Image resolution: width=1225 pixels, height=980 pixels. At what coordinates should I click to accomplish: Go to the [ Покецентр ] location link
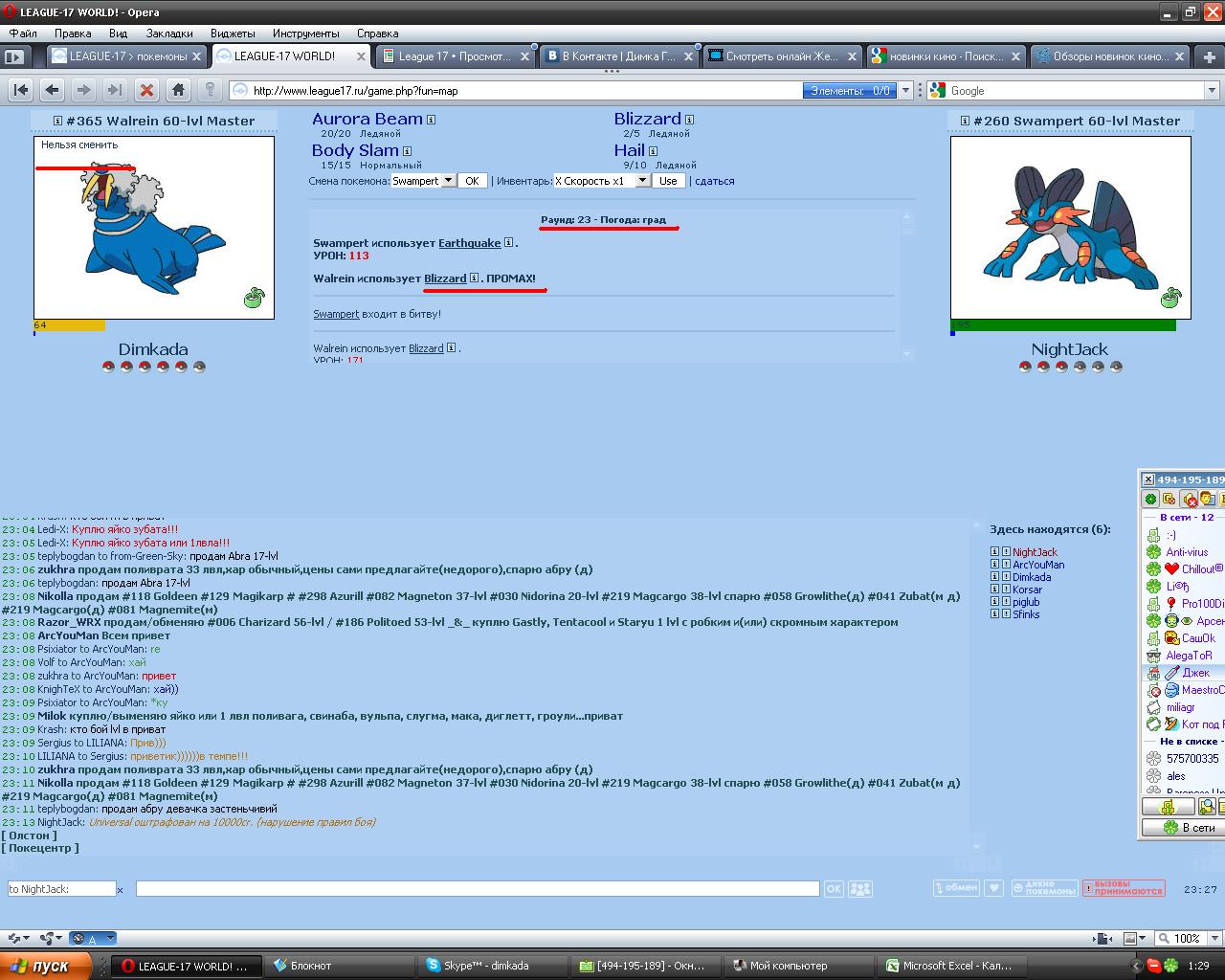pos(41,848)
